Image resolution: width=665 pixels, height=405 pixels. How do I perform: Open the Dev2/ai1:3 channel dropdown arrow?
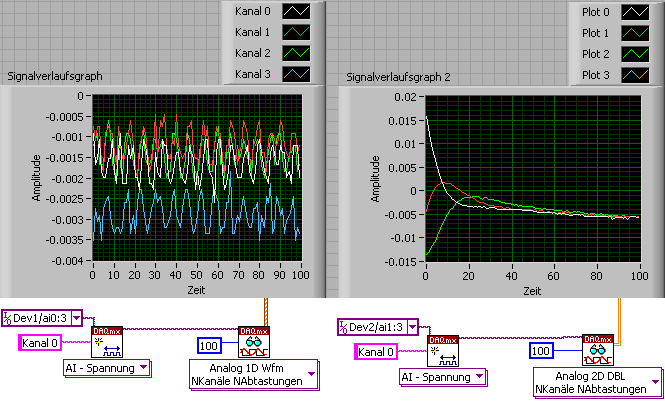point(412,327)
